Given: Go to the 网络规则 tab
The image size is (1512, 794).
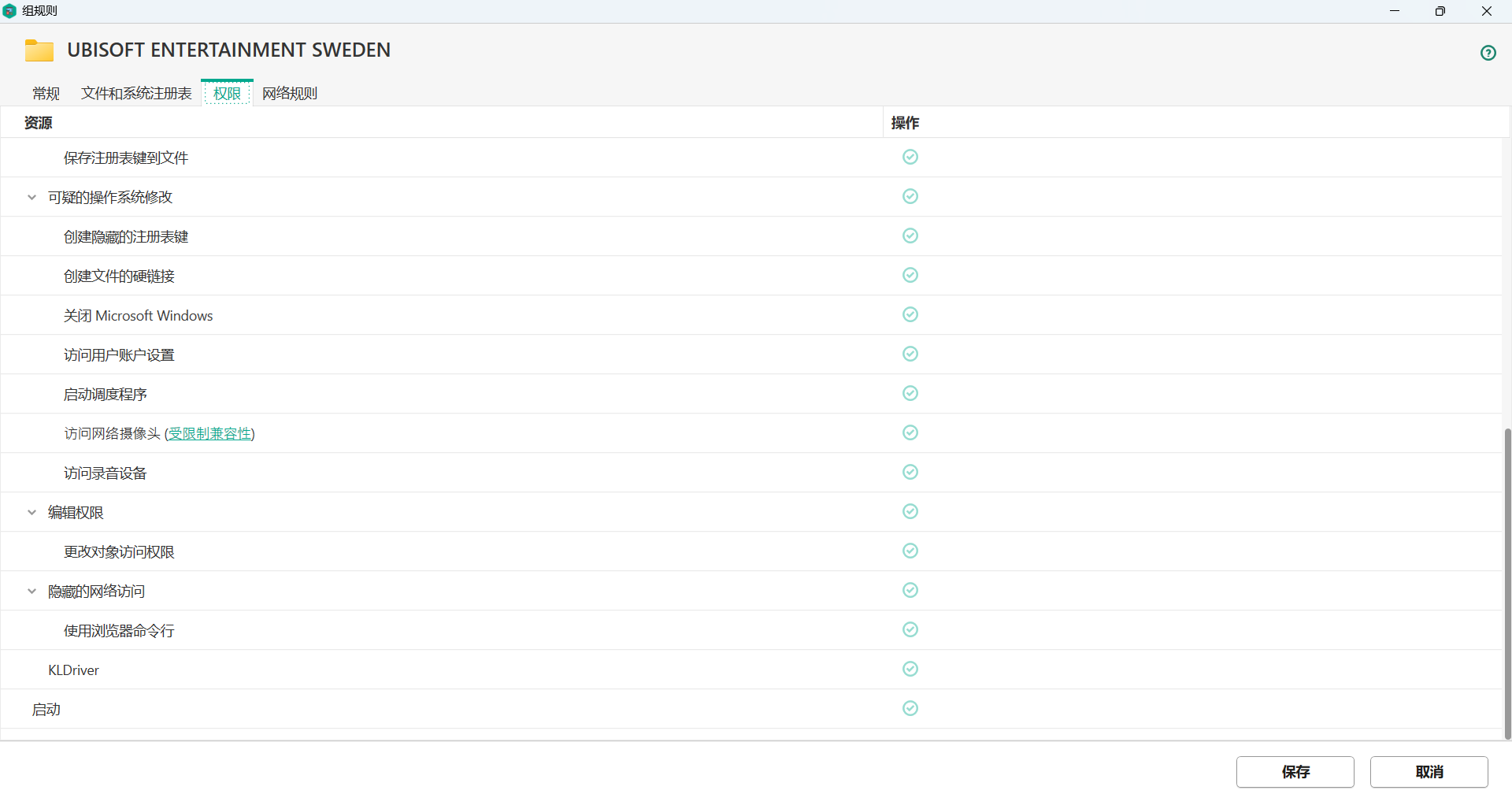Looking at the screenshot, I should pos(290,94).
